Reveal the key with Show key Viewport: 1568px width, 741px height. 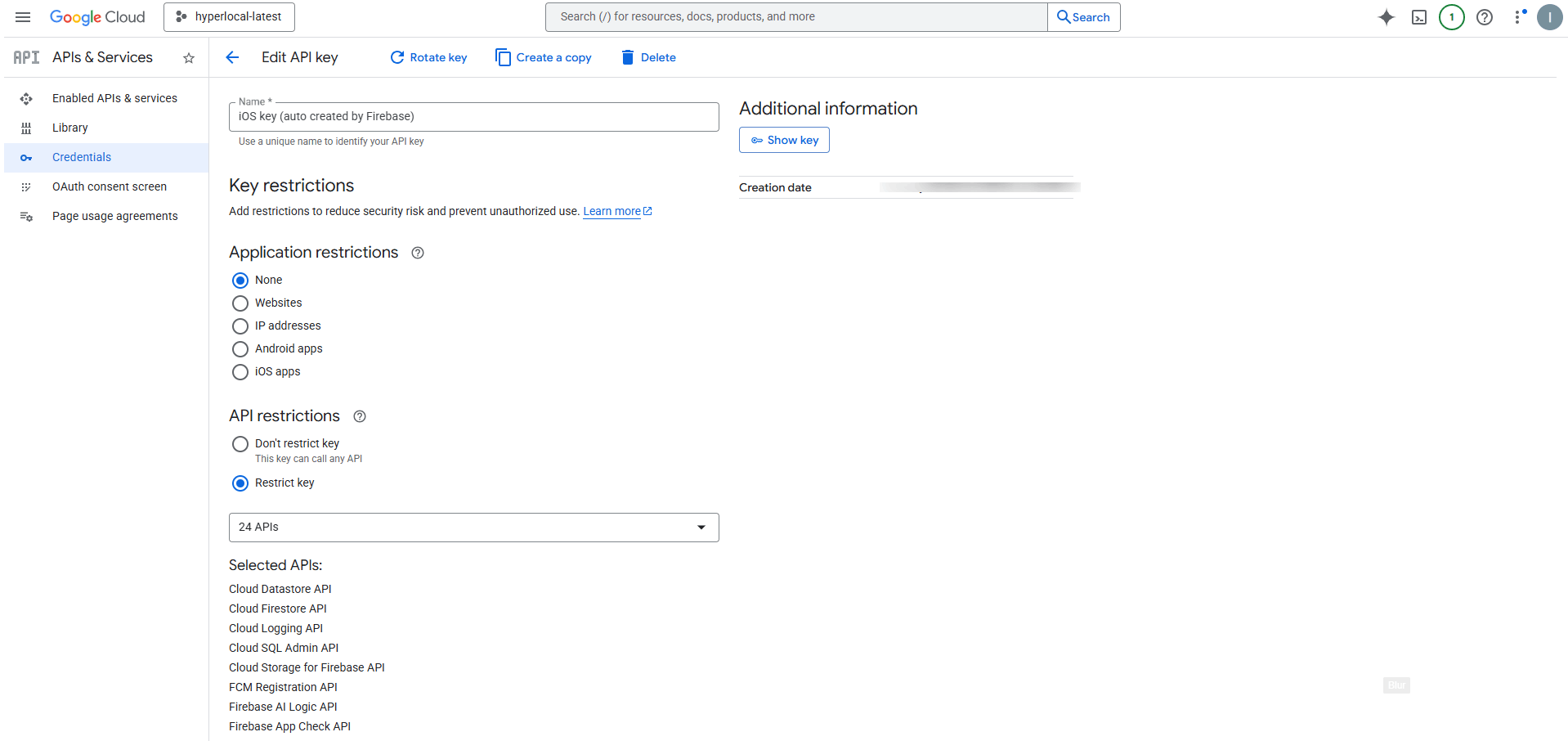tap(784, 140)
